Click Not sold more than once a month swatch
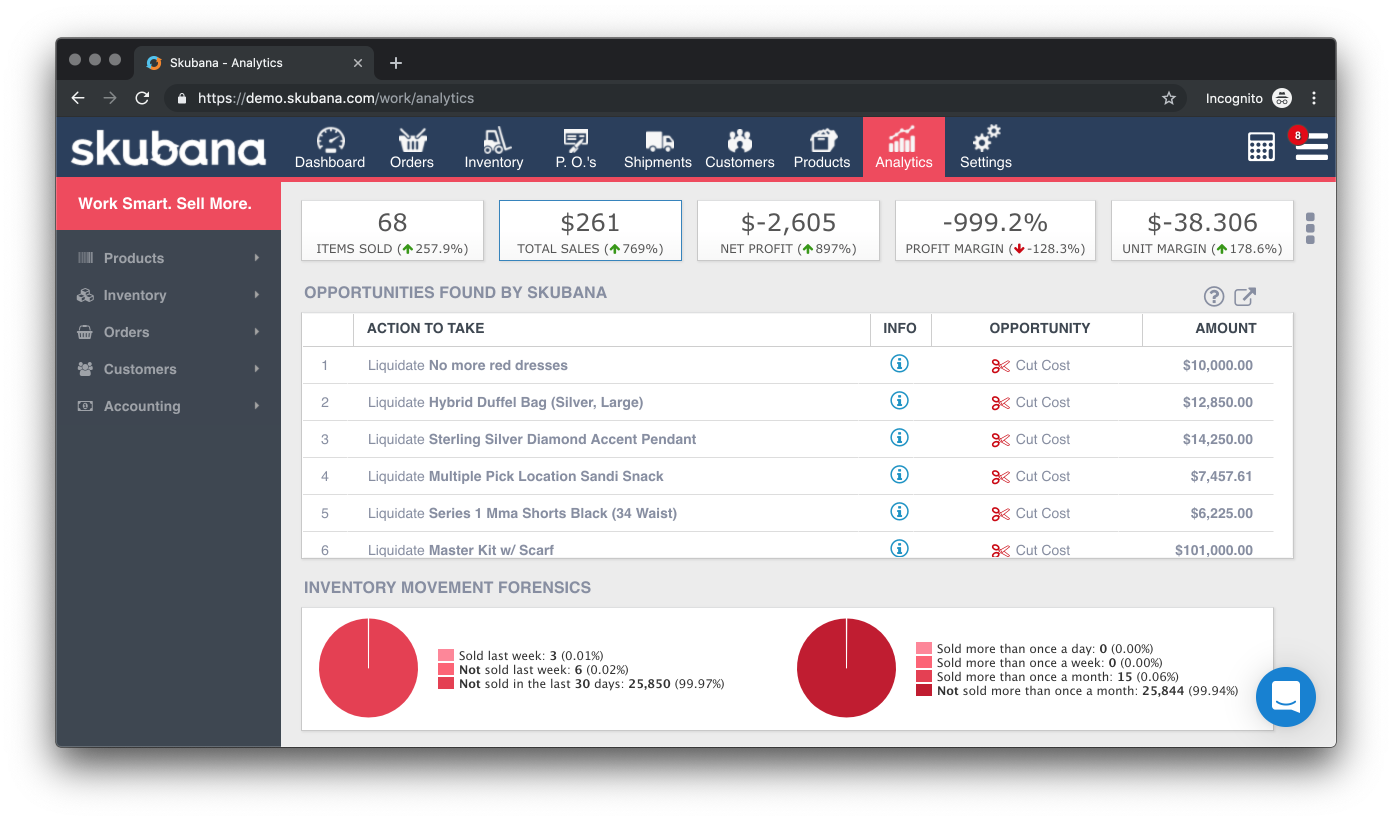The height and width of the screenshot is (821, 1392). pyautogui.click(x=923, y=691)
